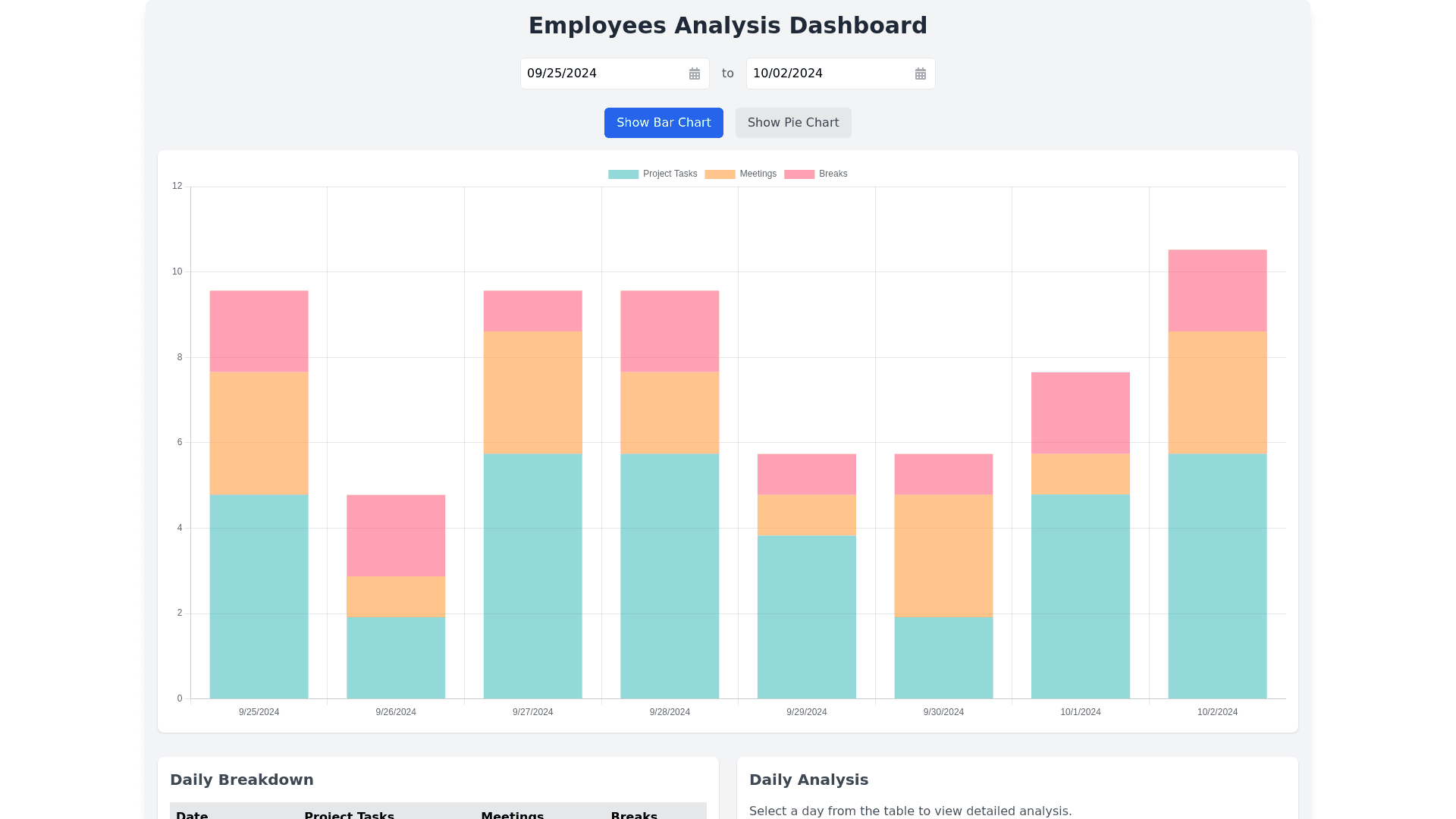Image resolution: width=1456 pixels, height=819 pixels.
Task: Click the 10/2/2024 Project Tasks bar segment
Action: click(1217, 576)
